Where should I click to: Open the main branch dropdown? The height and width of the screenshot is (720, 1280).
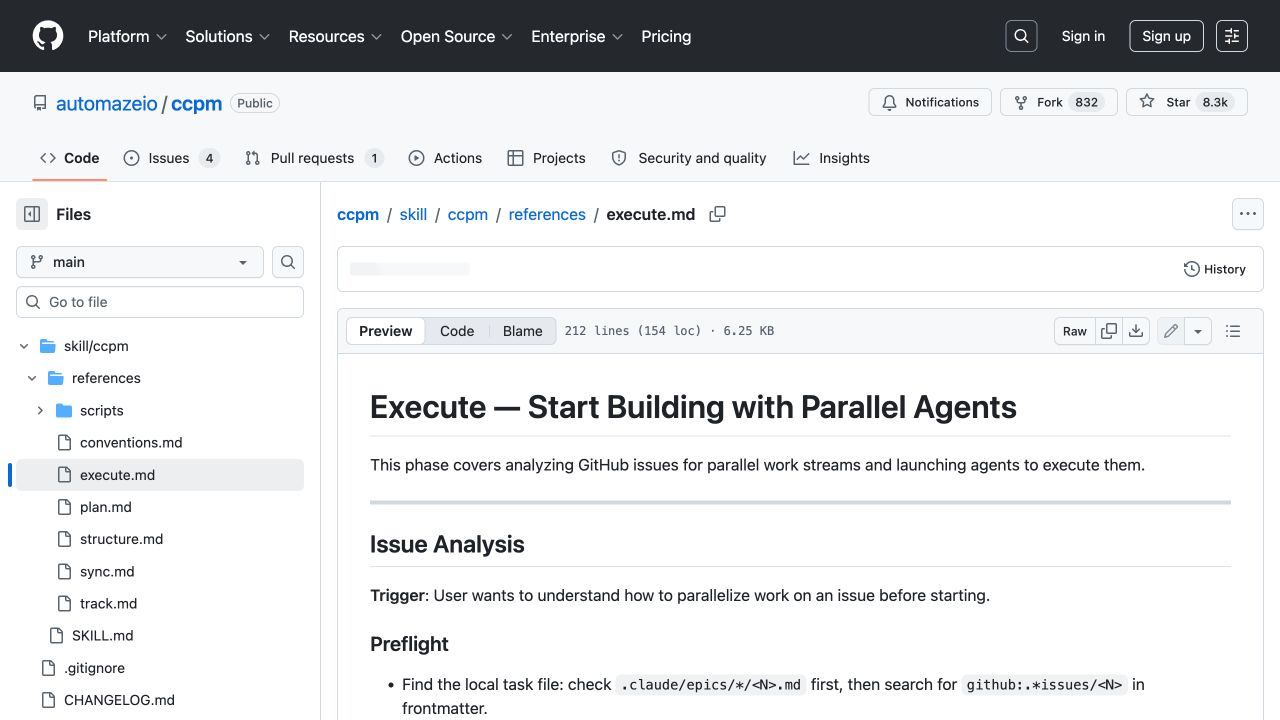tap(140, 262)
